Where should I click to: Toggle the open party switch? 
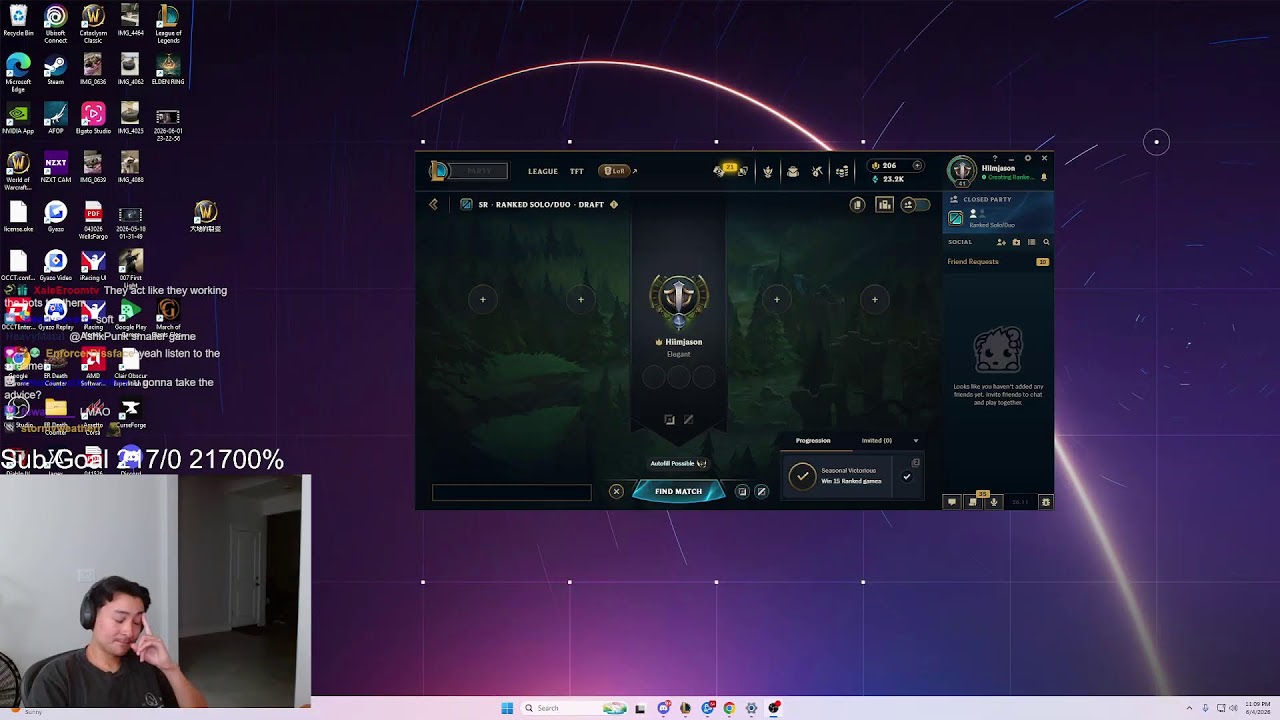coord(915,204)
